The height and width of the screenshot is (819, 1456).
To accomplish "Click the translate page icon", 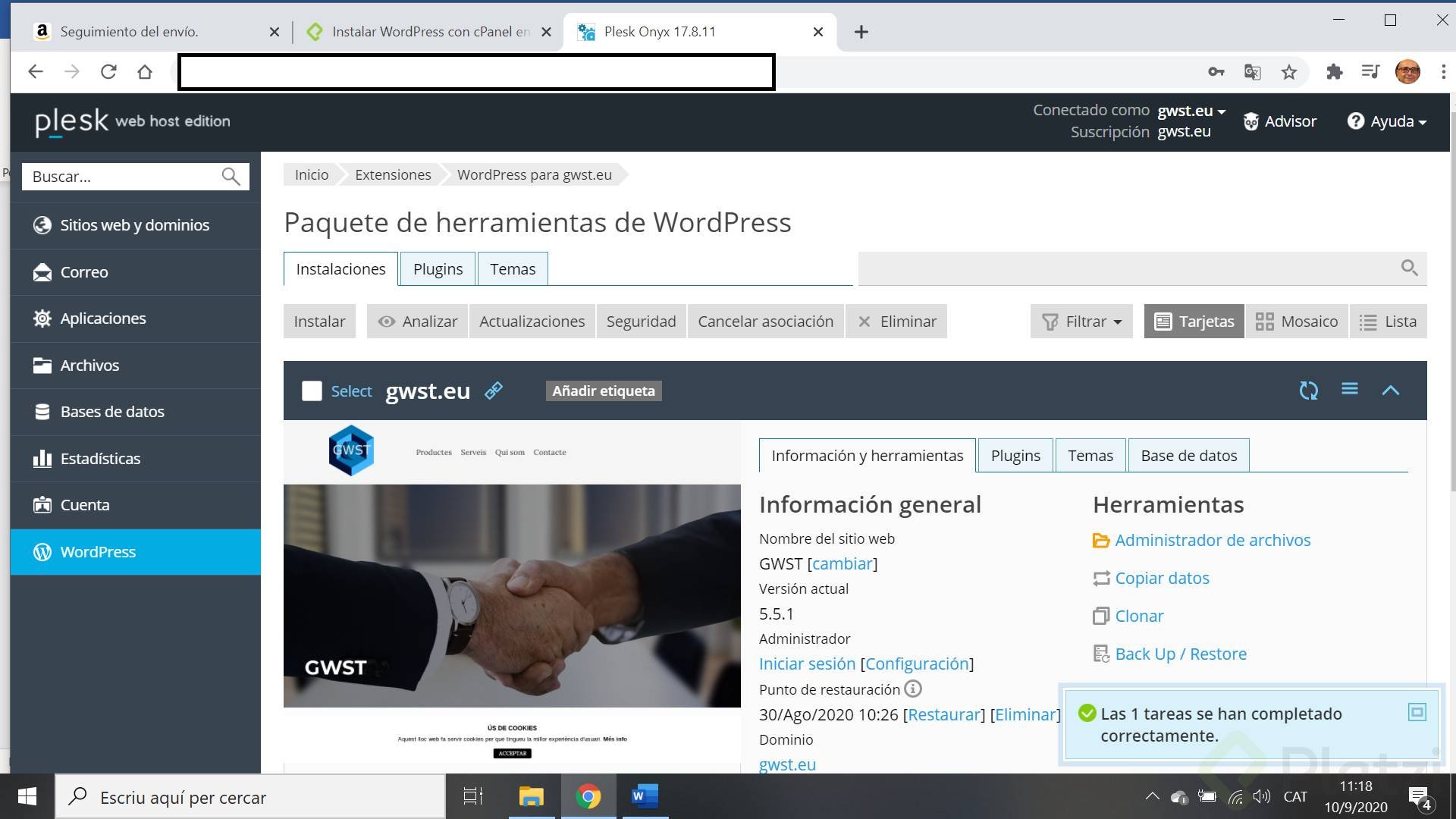I will (x=1253, y=72).
